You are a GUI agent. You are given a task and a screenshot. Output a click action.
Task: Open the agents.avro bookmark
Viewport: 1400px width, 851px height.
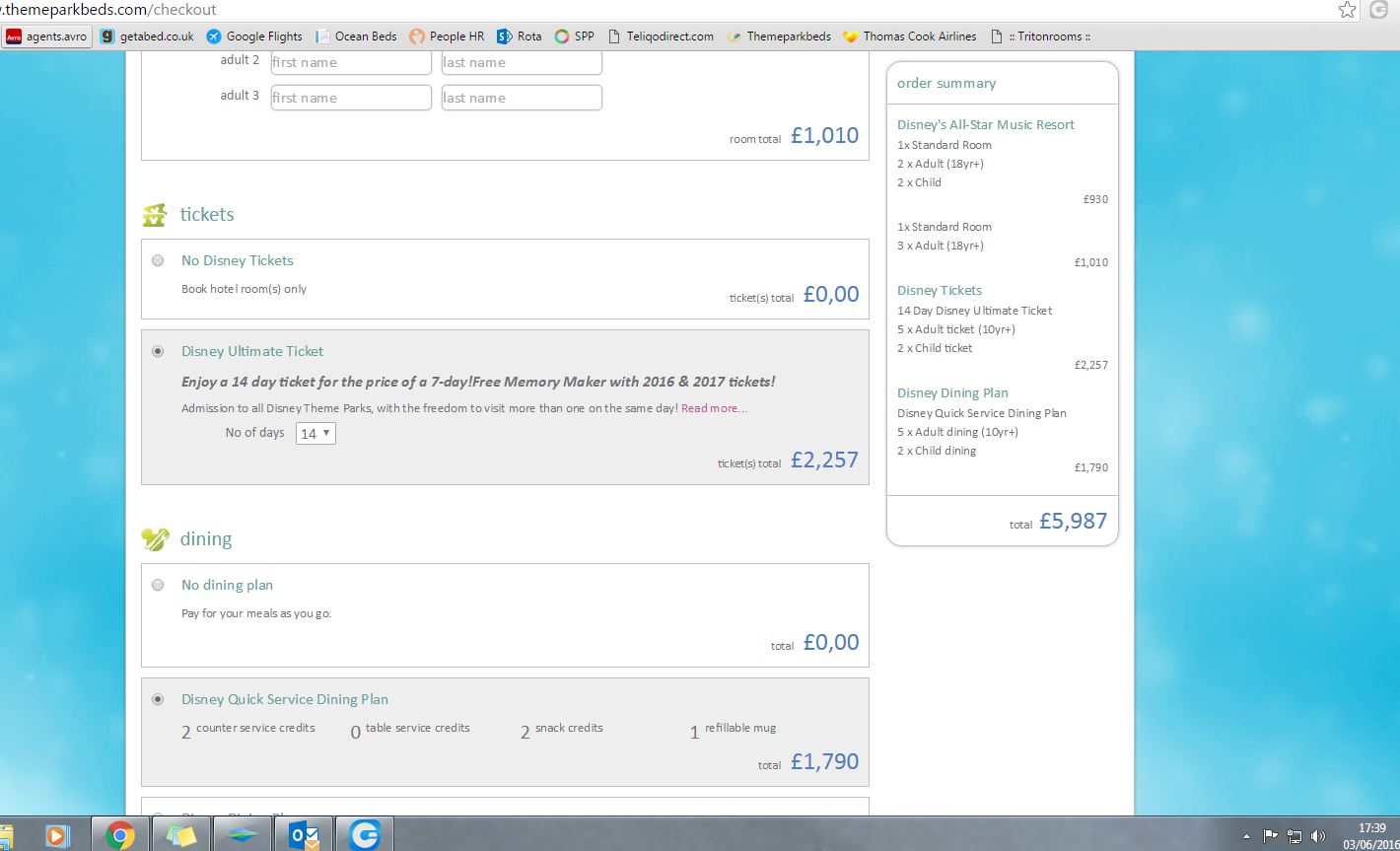[x=46, y=36]
